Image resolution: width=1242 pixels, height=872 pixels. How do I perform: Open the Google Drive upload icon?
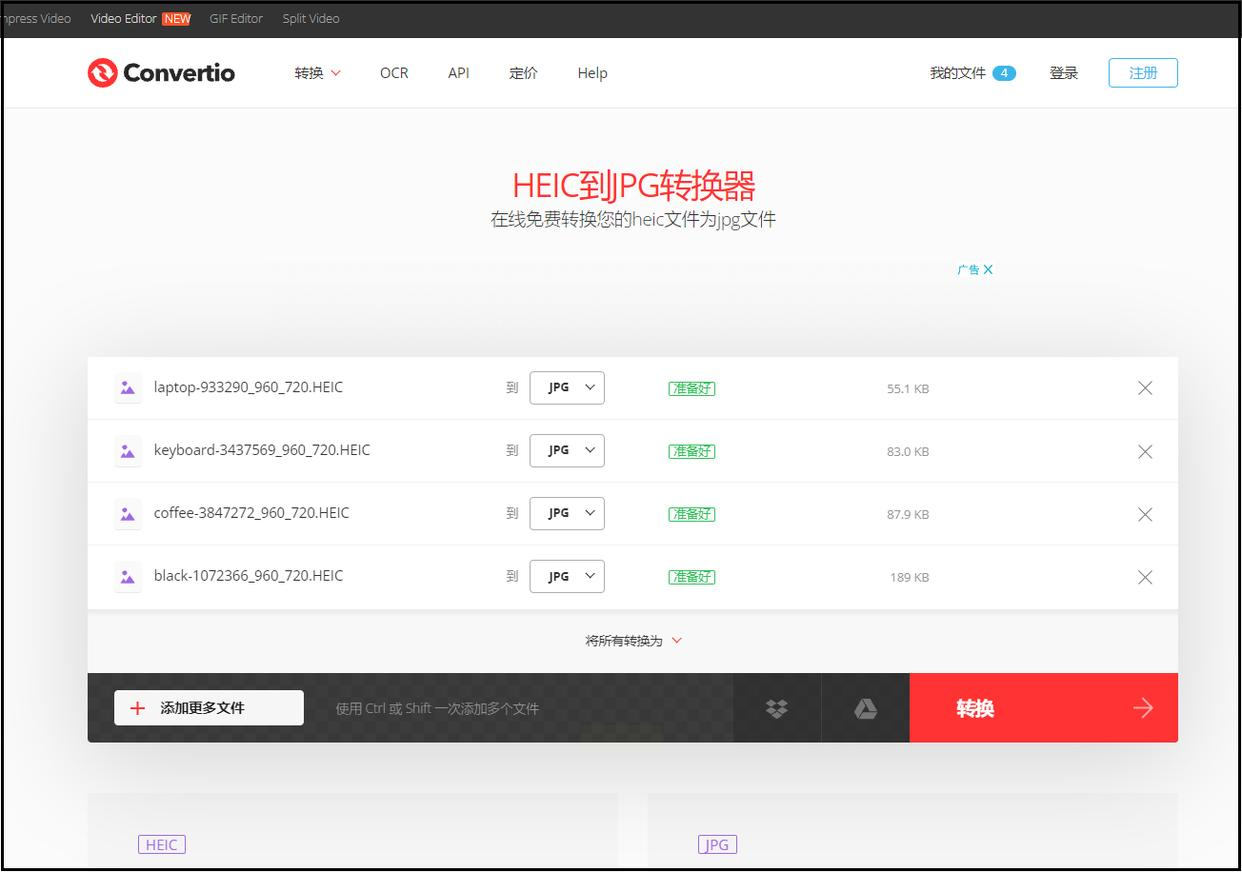click(866, 708)
